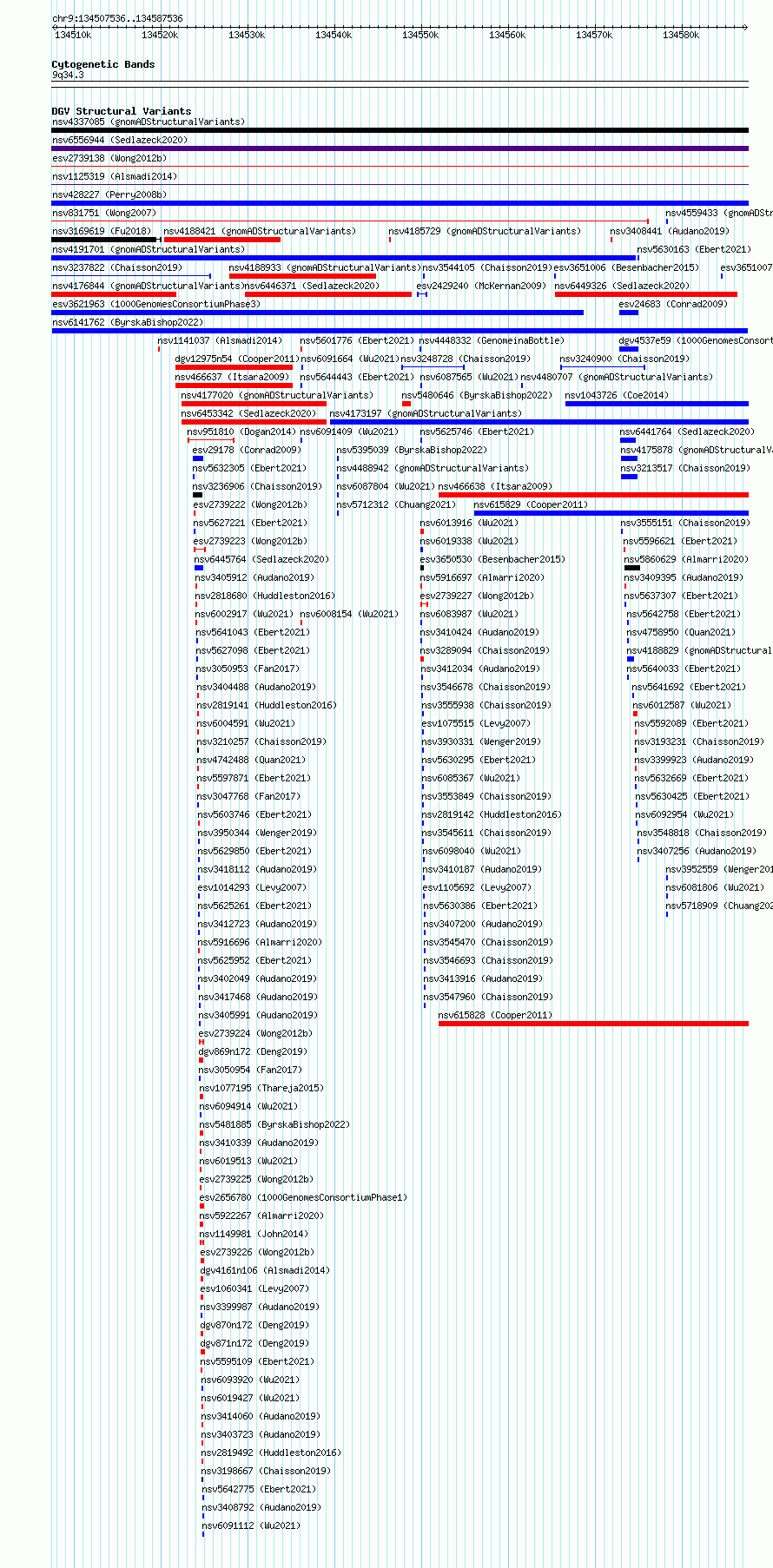Select nsv3240900 Chaisson2019 label
Image resolution: width=773 pixels, height=1568 pixels.
tap(624, 359)
